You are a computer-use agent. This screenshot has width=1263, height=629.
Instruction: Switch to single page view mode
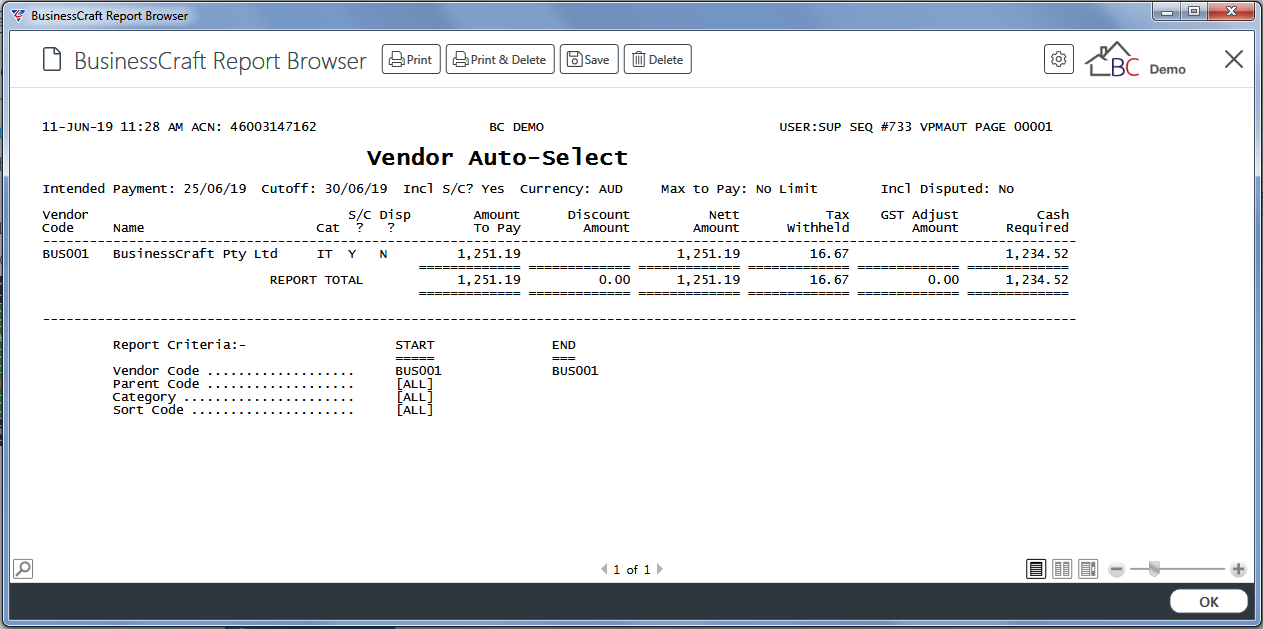click(x=1037, y=569)
